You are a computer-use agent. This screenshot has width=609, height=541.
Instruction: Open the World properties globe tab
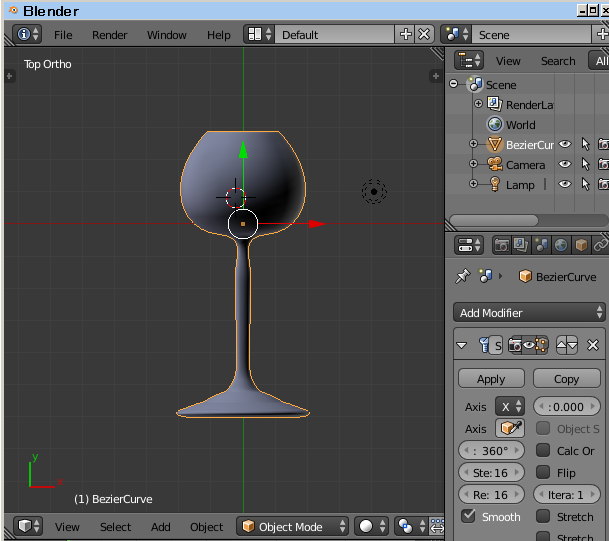point(560,245)
